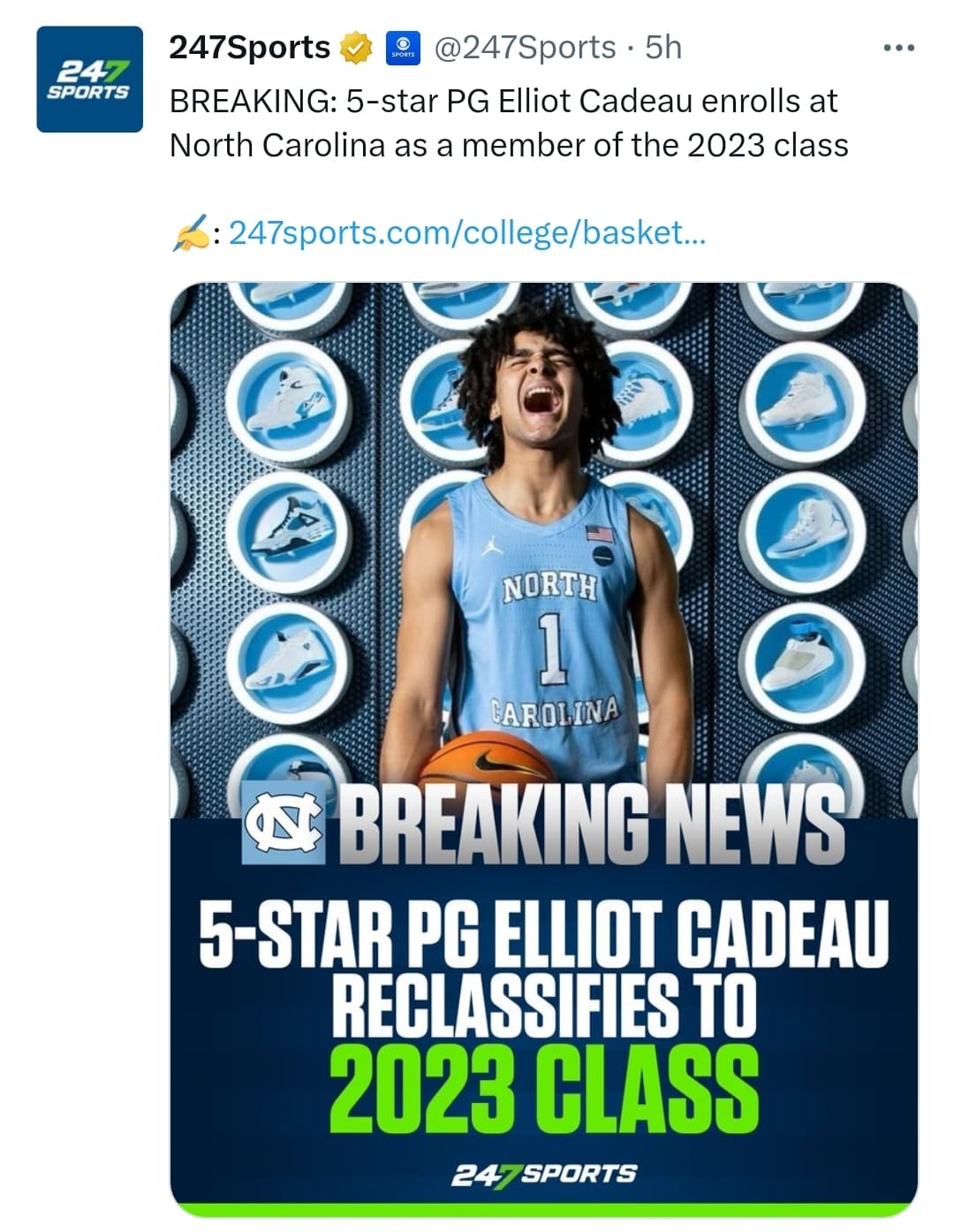Image resolution: width=954 pixels, height=1232 pixels.
Task: Open the 247Sports profile avatar
Action: (89, 80)
